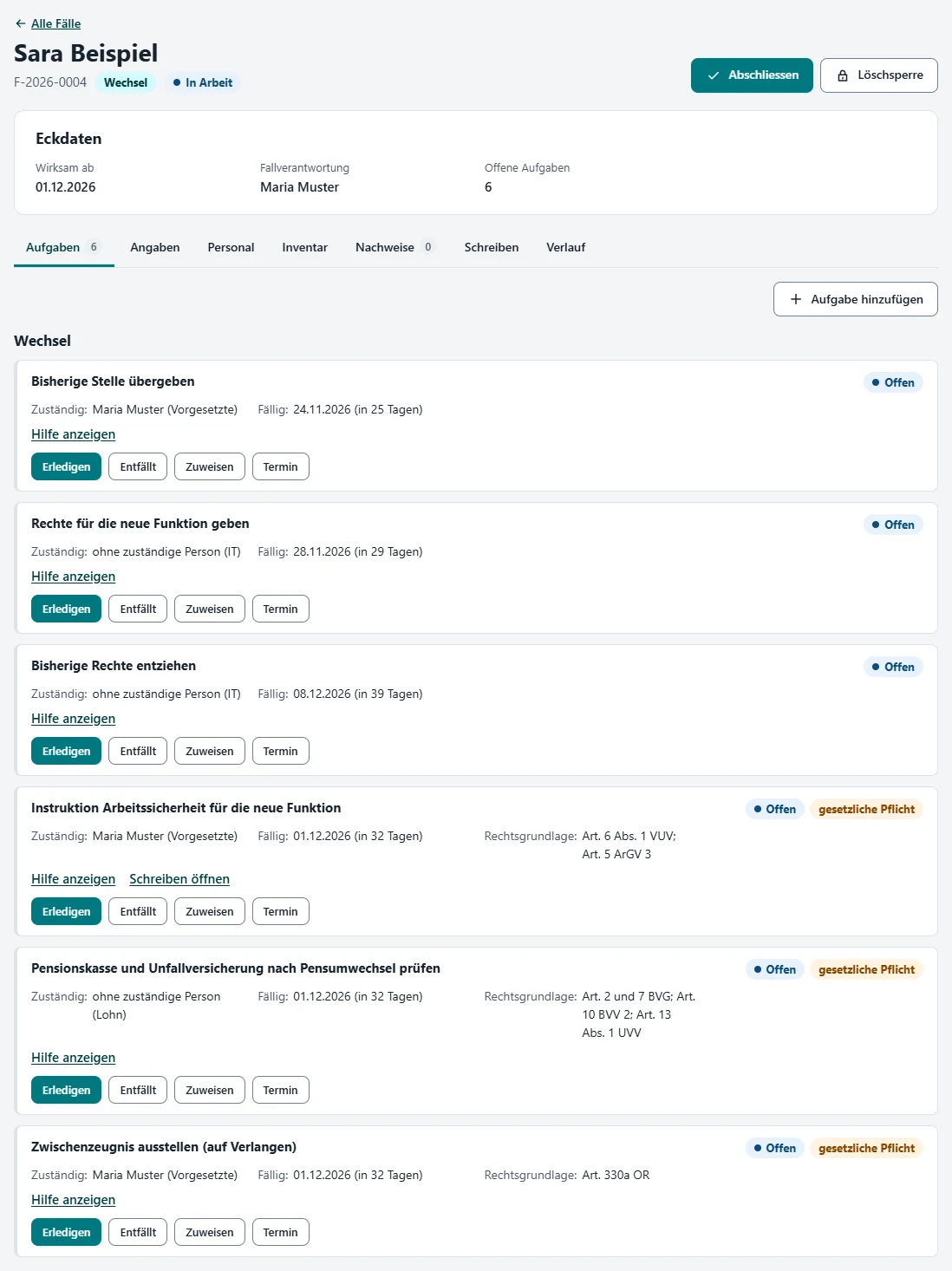Open the Schreiben tab
This screenshot has height=1271, width=952.
point(492,247)
